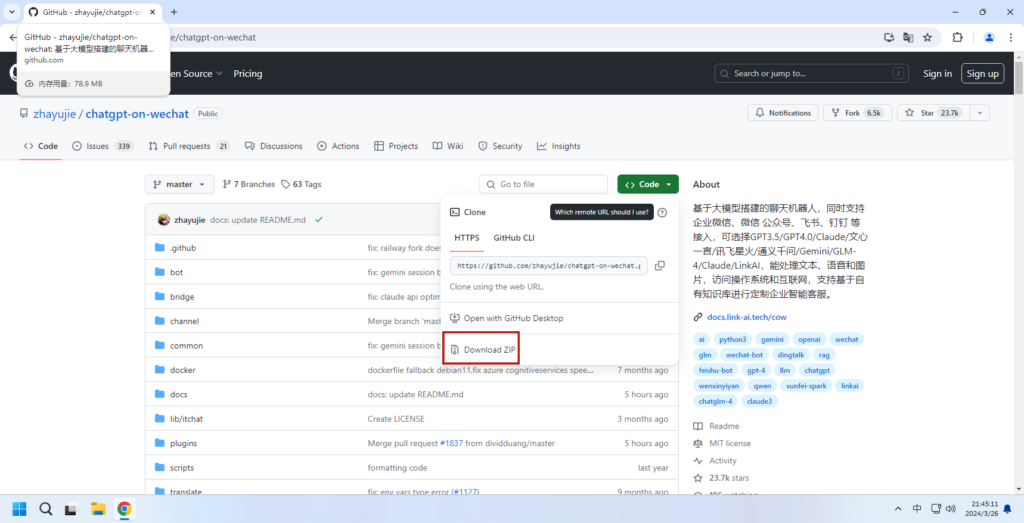1024x523 pixels.
Task: Switch to GitHub CLI clone tab
Action: 514,238
